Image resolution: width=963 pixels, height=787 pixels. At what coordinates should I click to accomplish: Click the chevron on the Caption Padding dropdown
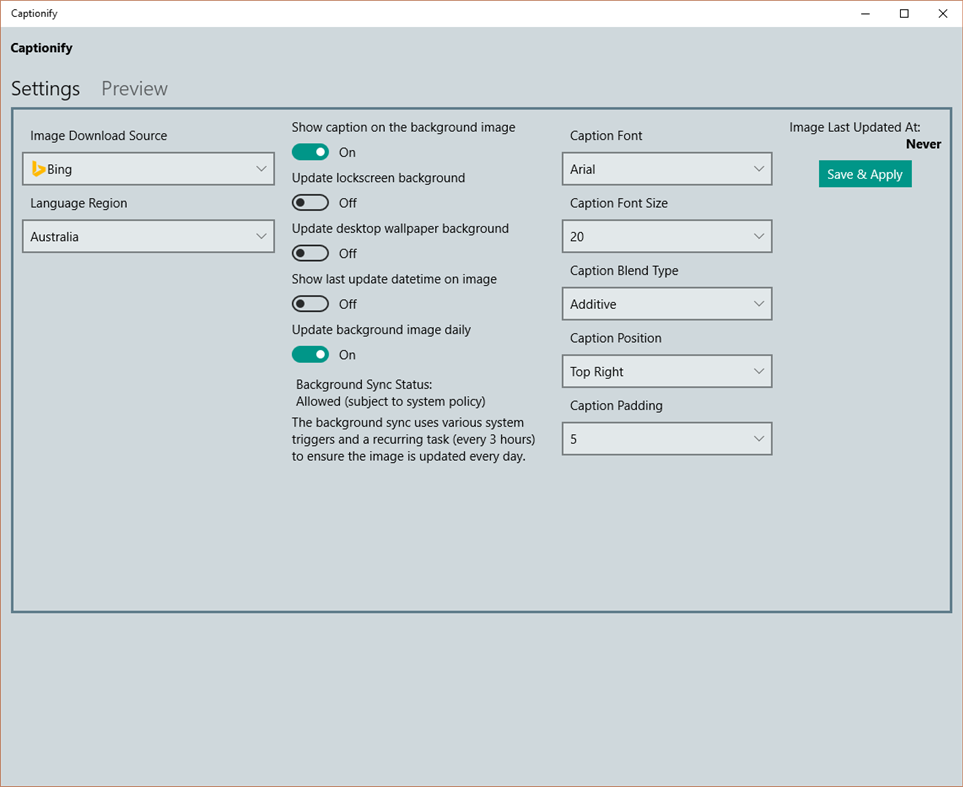click(x=758, y=438)
